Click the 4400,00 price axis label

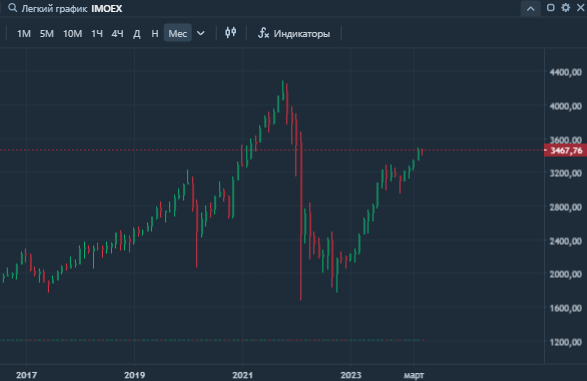point(566,72)
